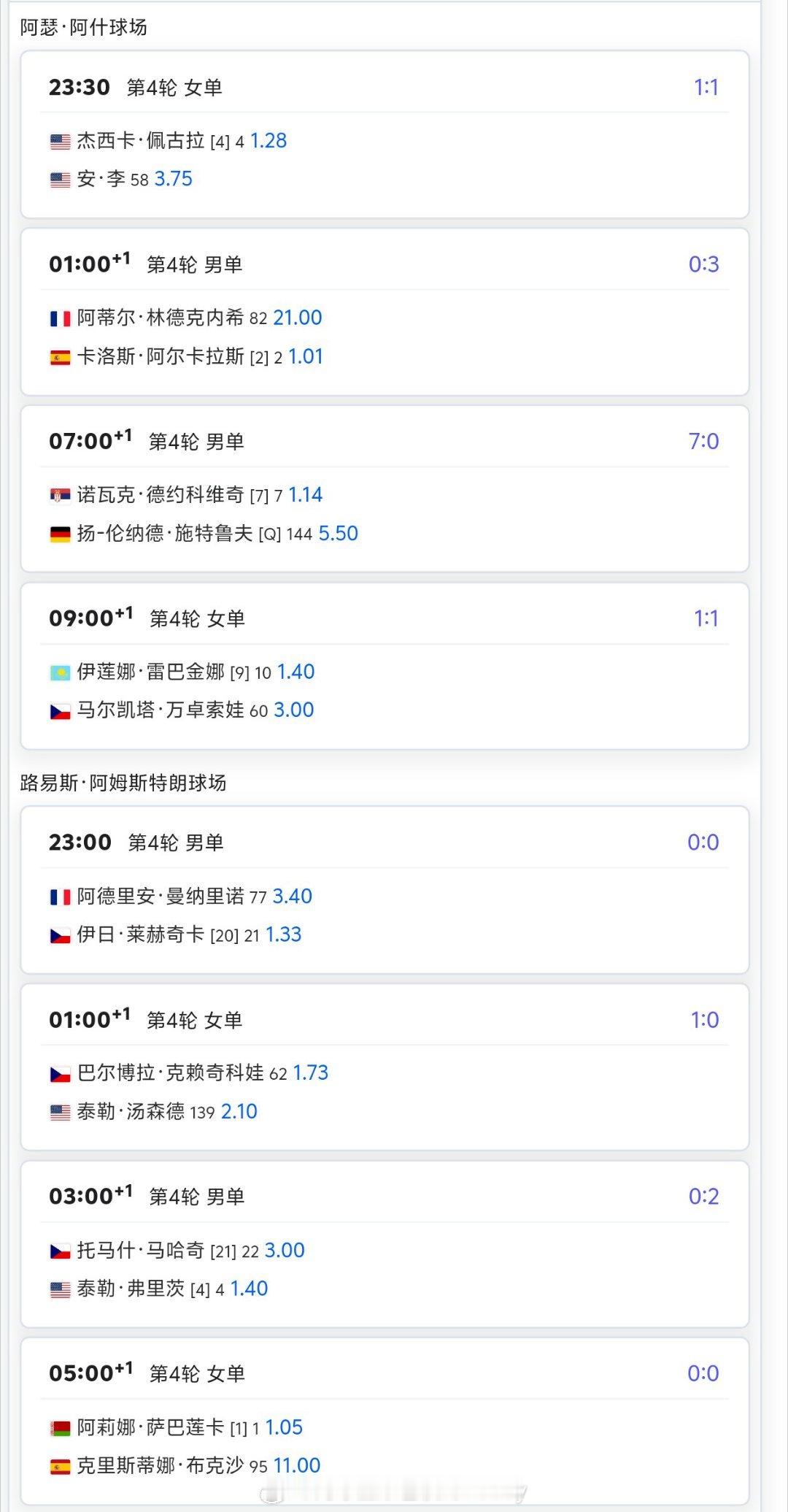Screen dimensions: 788x1512
Task: Click the German flag beside 扬-伦纳德·施特鲁夫
Action: [x=60, y=534]
